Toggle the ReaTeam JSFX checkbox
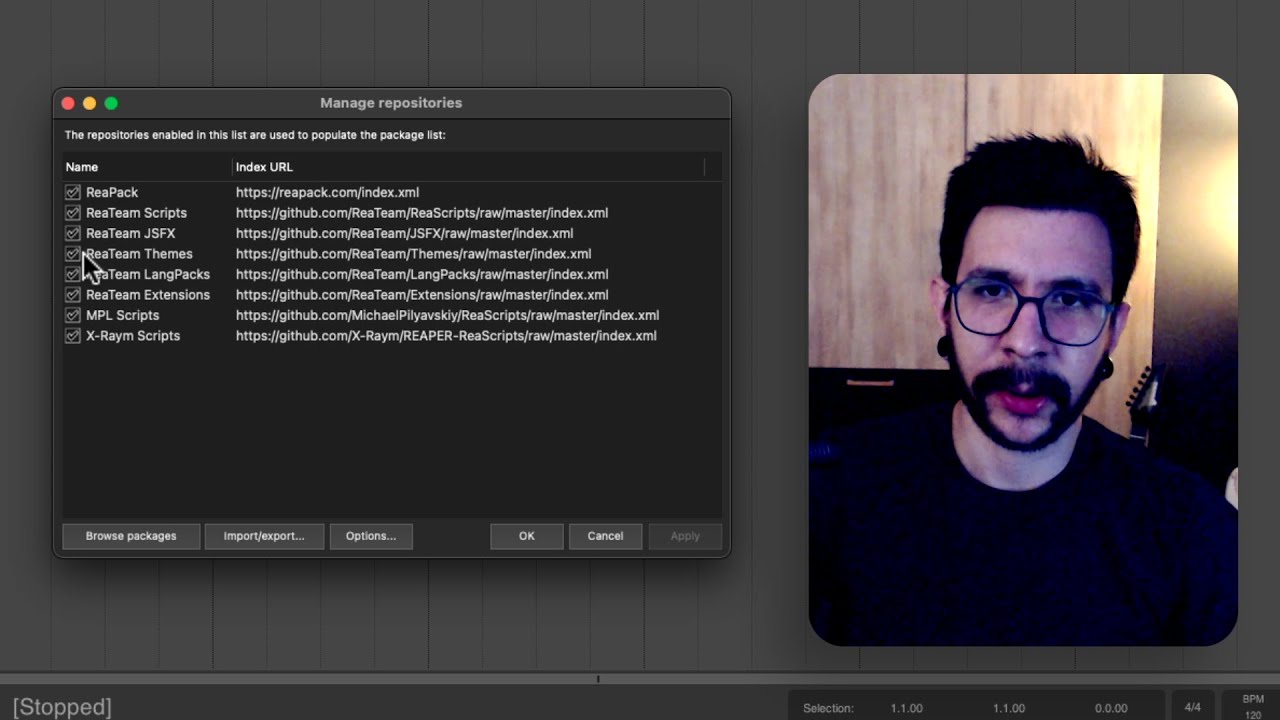This screenshot has height=720, width=1280. (x=73, y=233)
